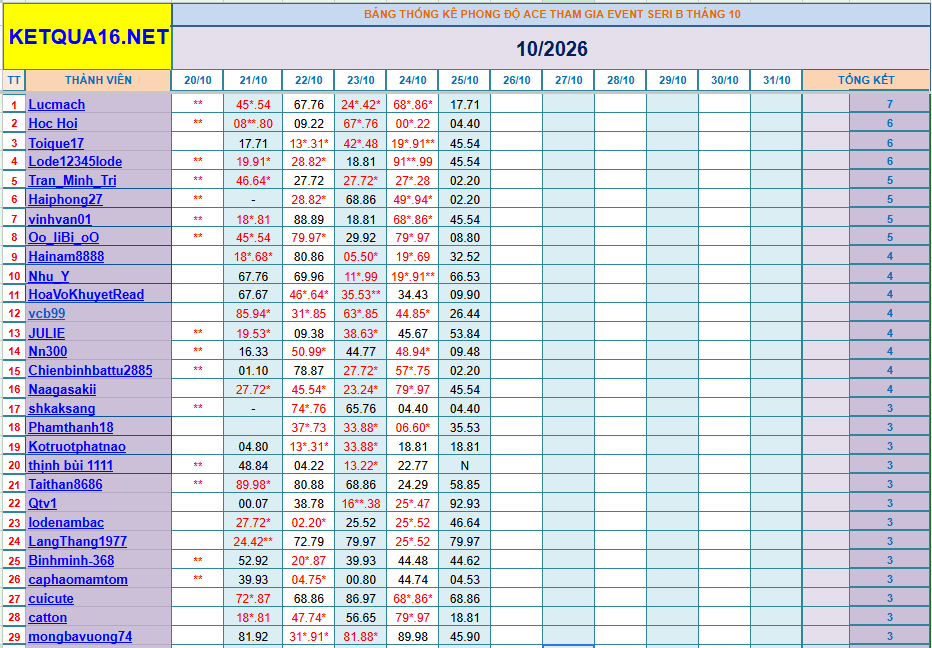Open Hainam8888 member link
Screen dimensions: 932x648
[66, 257]
